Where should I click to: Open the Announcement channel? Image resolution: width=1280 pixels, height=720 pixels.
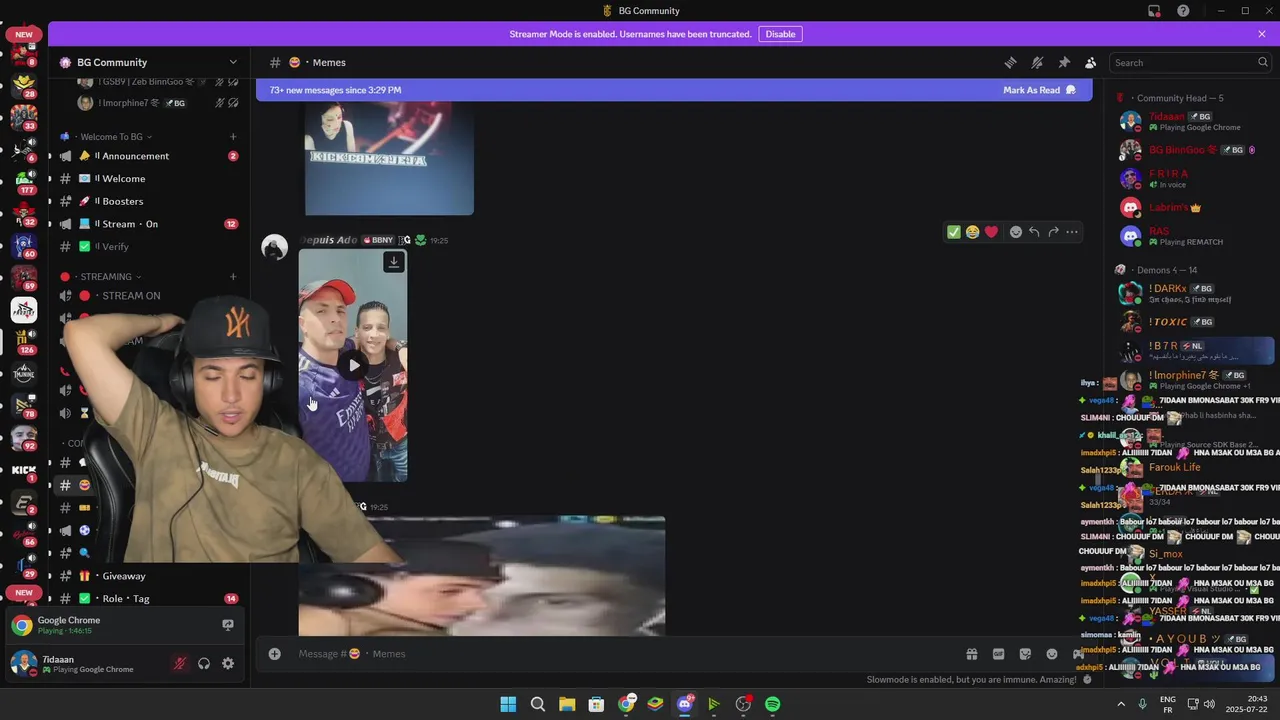[150, 156]
